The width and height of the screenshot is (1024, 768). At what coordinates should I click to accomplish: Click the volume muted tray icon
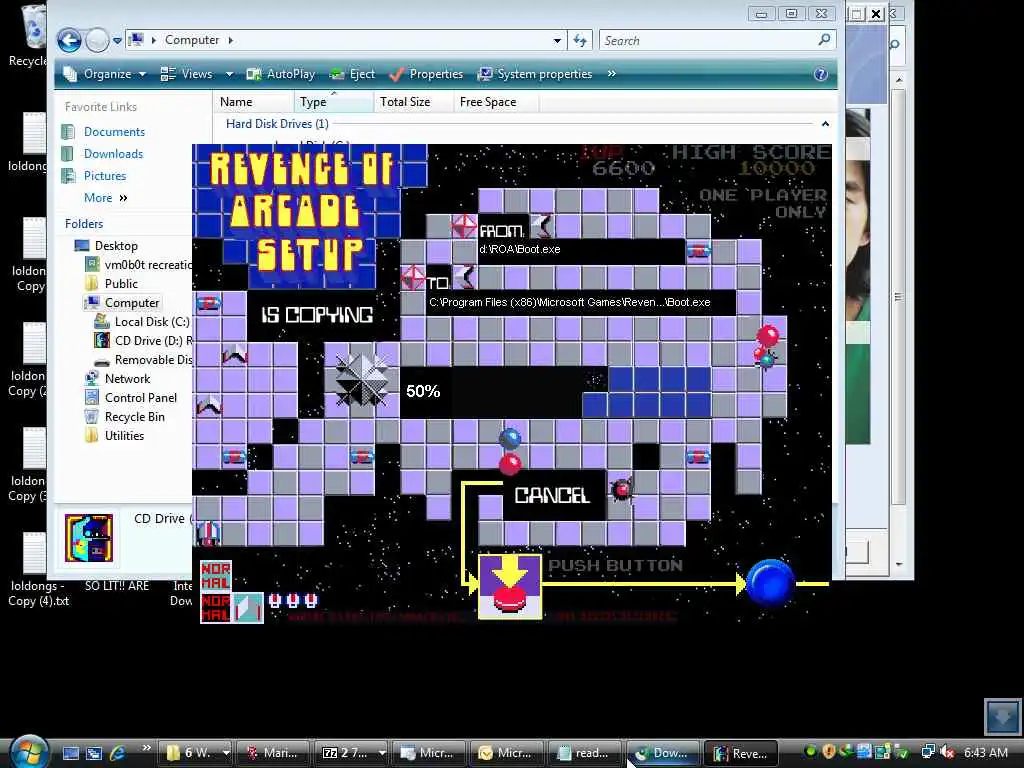coord(948,753)
